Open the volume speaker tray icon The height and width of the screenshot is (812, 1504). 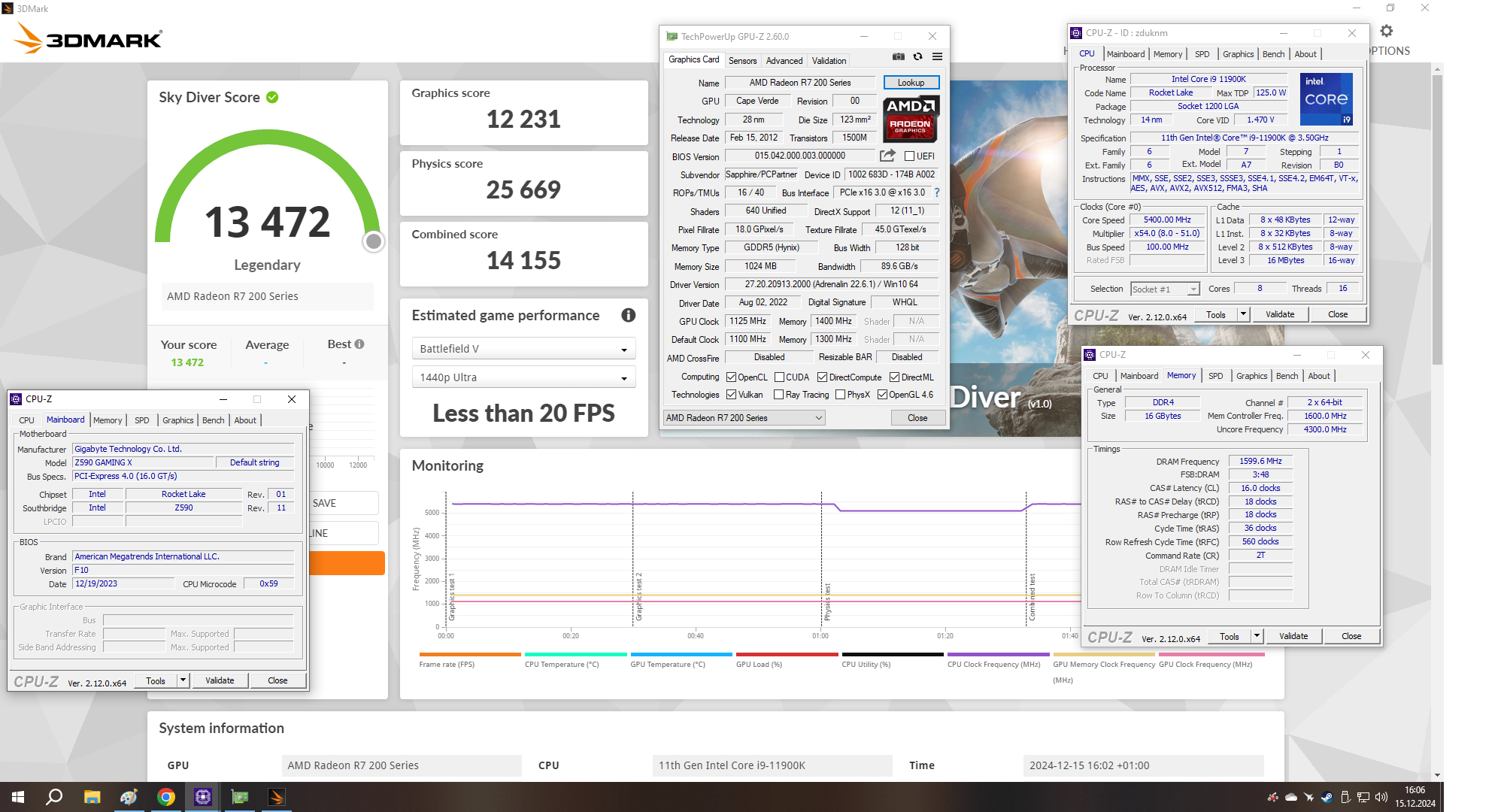click(x=1381, y=797)
